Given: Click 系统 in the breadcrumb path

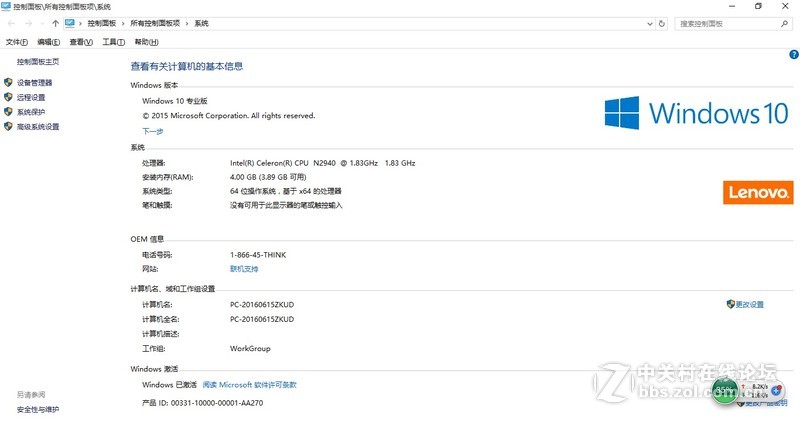Looking at the screenshot, I should click(x=201, y=23).
